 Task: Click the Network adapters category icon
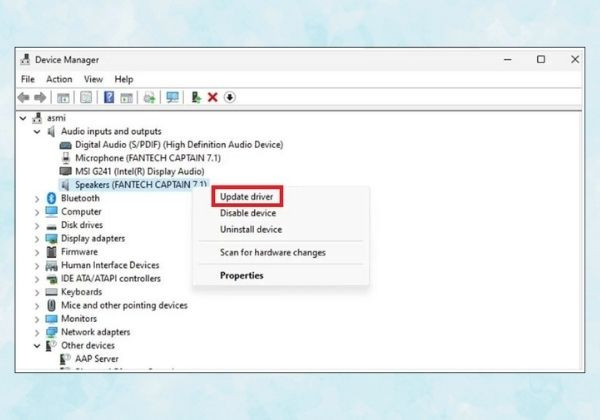tap(51, 332)
